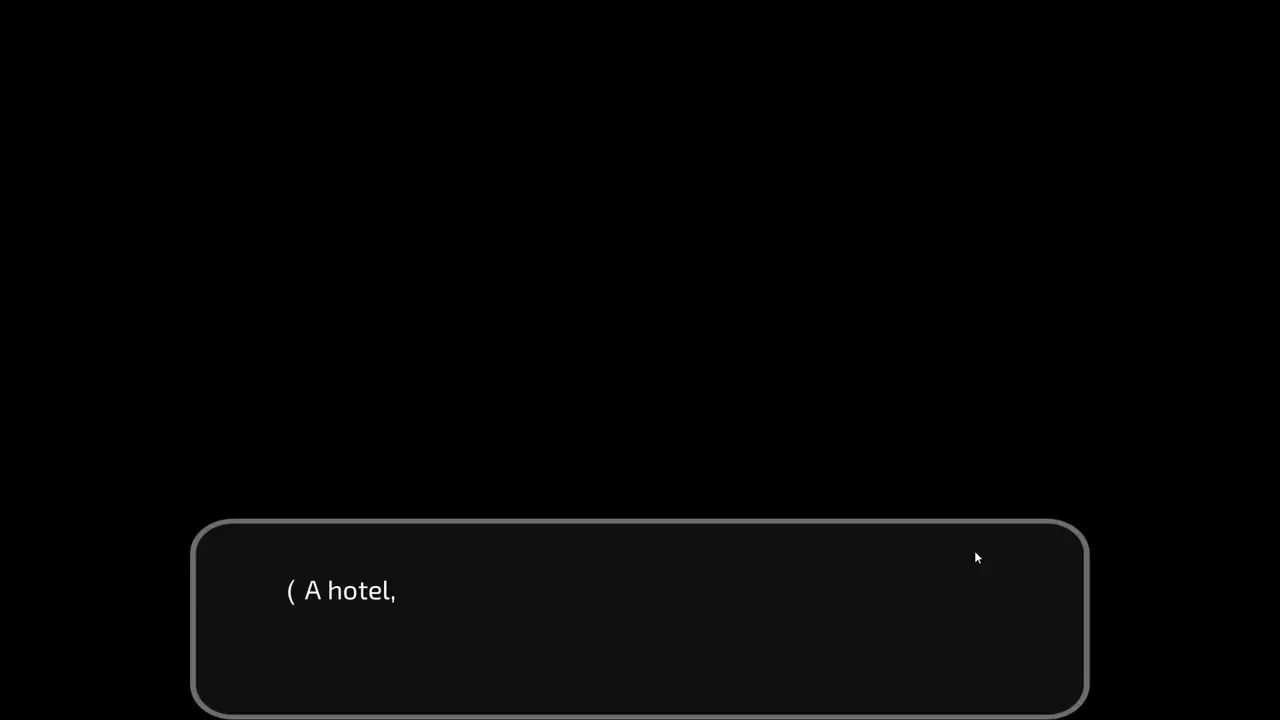The height and width of the screenshot is (720, 1280).
Task: Click the black area left of the dialogue box
Action: 95,620
